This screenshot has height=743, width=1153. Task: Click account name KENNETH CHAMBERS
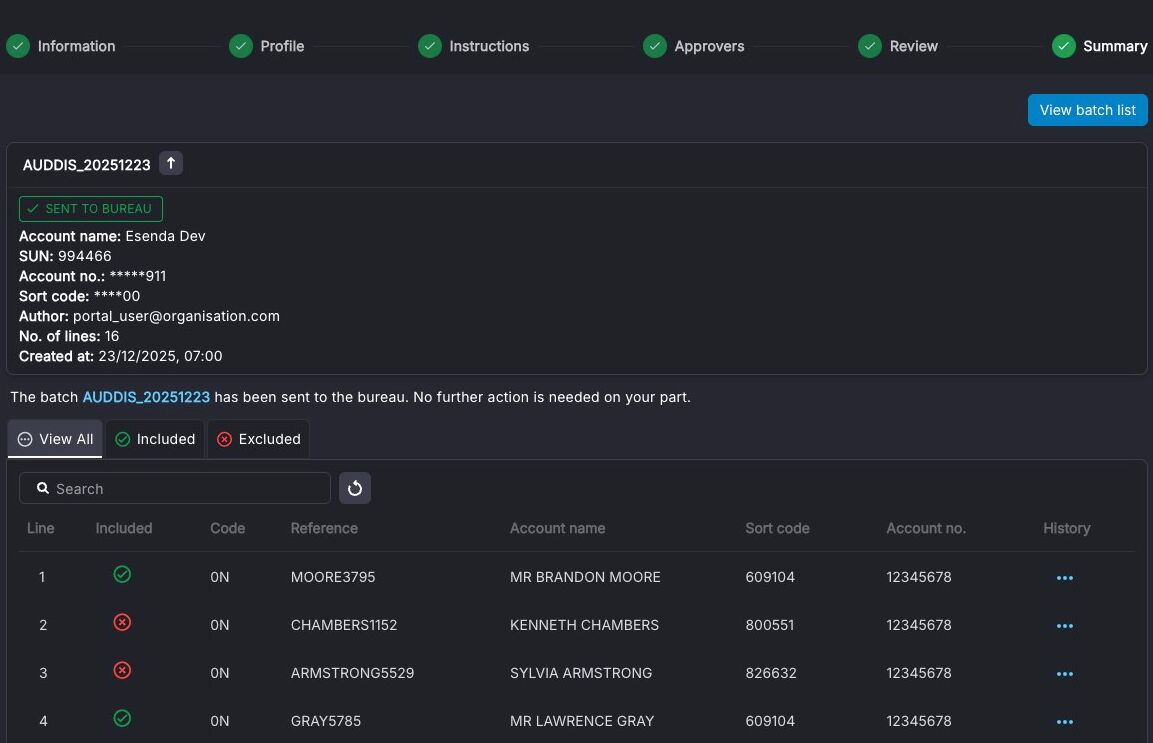[584, 625]
